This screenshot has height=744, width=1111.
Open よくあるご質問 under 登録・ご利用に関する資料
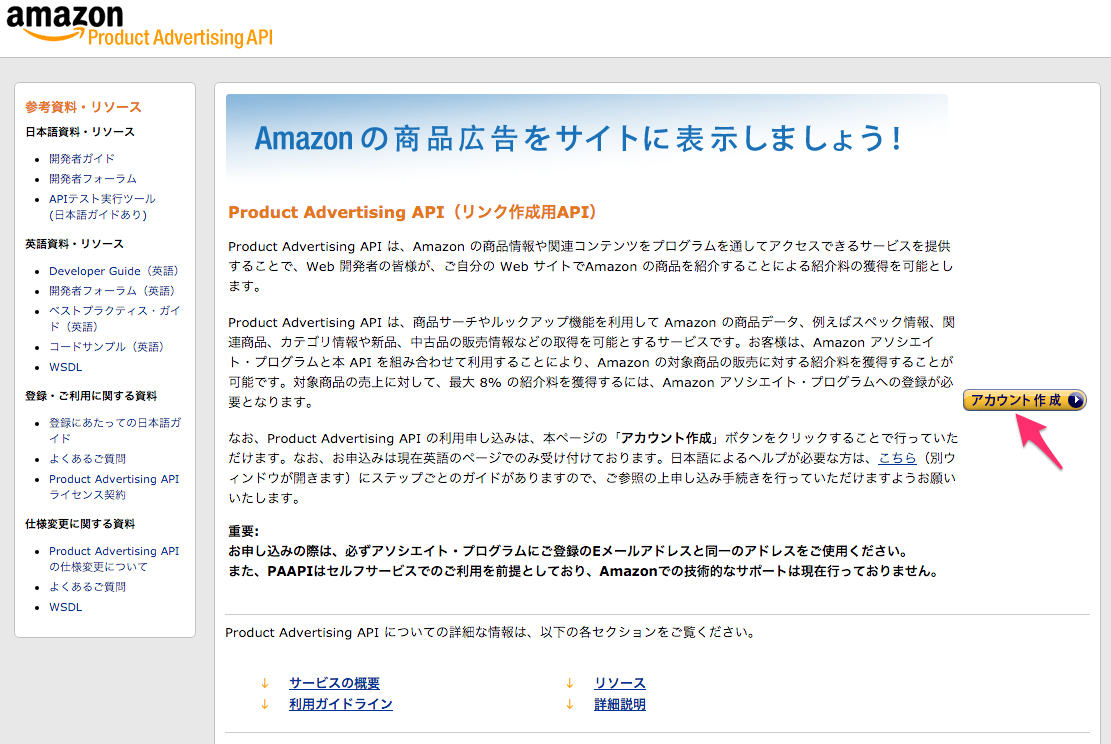pyautogui.click(x=89, y=458)
